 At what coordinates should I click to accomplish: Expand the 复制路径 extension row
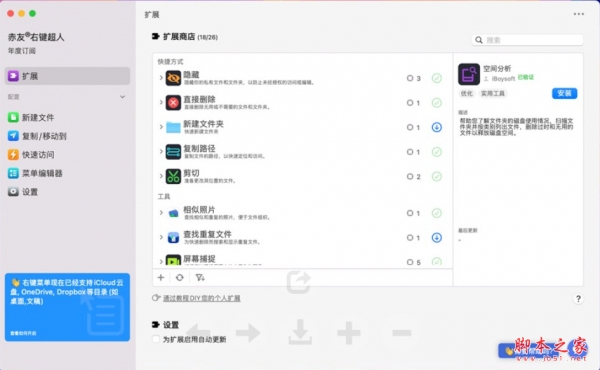tap(161, 152)
